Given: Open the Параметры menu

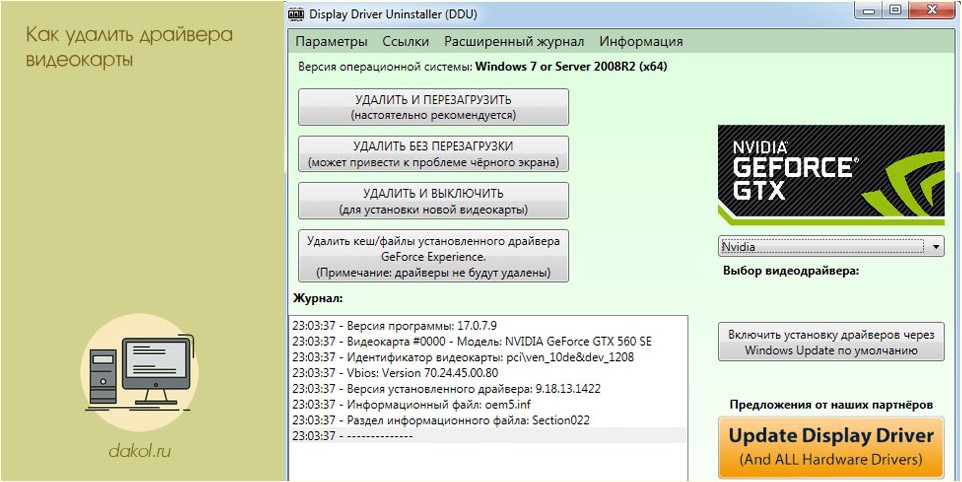Looking at the screenshot, I should (331, 42).
